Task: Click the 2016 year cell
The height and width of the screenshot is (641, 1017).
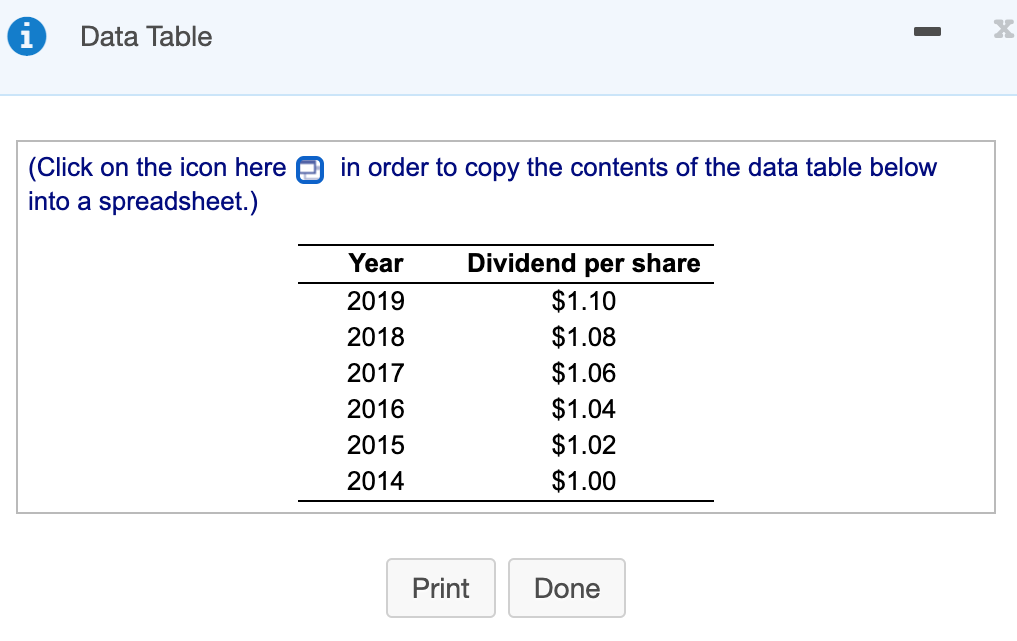Action: (376, 409)
